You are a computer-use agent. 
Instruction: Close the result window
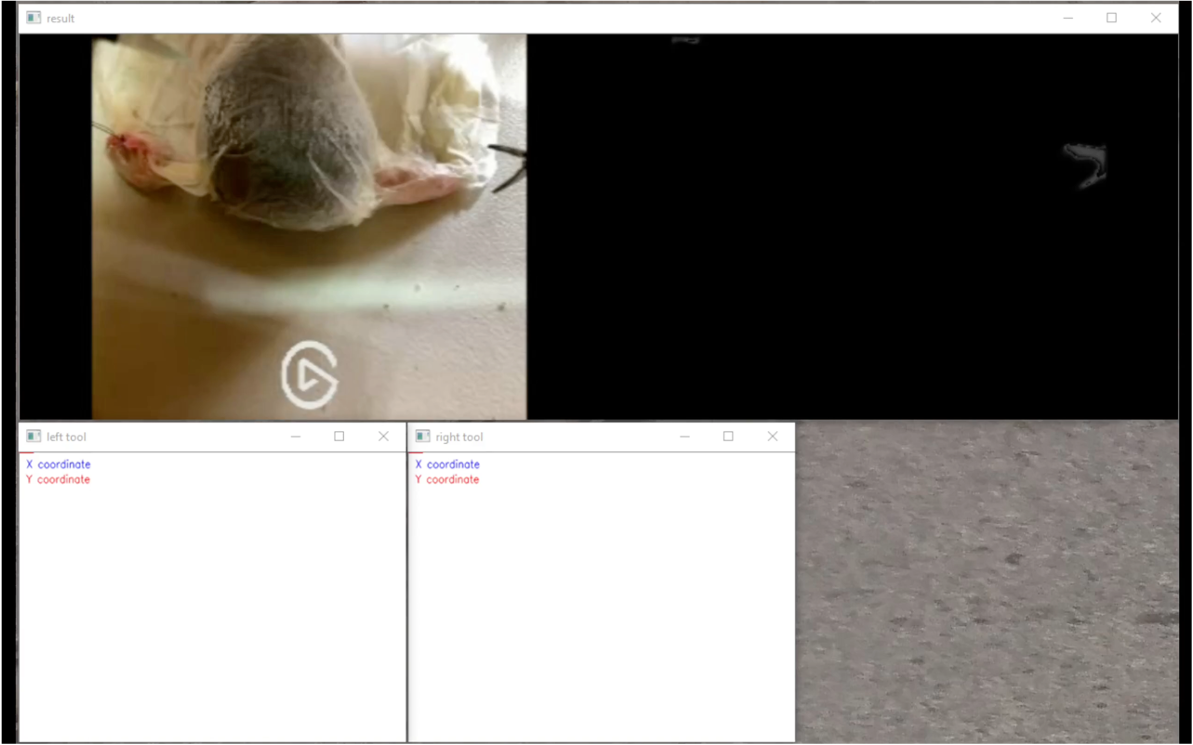tap(1155, 18)
